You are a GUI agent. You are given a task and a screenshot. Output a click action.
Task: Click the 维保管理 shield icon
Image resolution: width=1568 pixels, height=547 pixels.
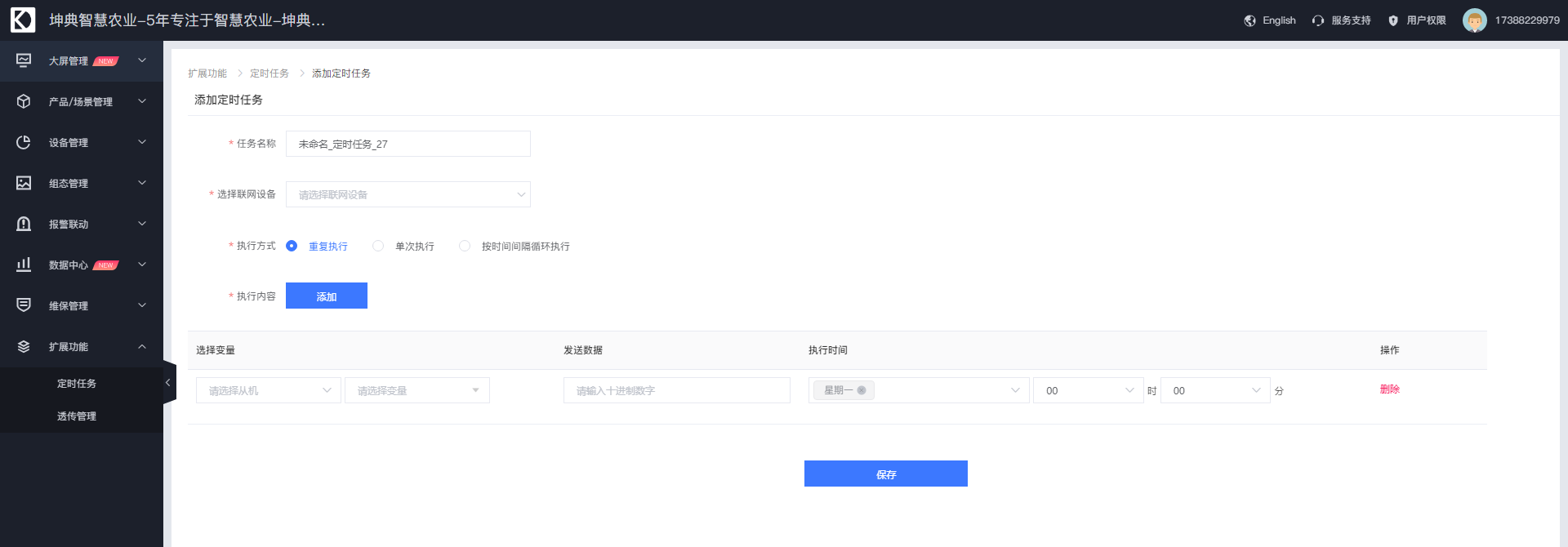point(24,305)
